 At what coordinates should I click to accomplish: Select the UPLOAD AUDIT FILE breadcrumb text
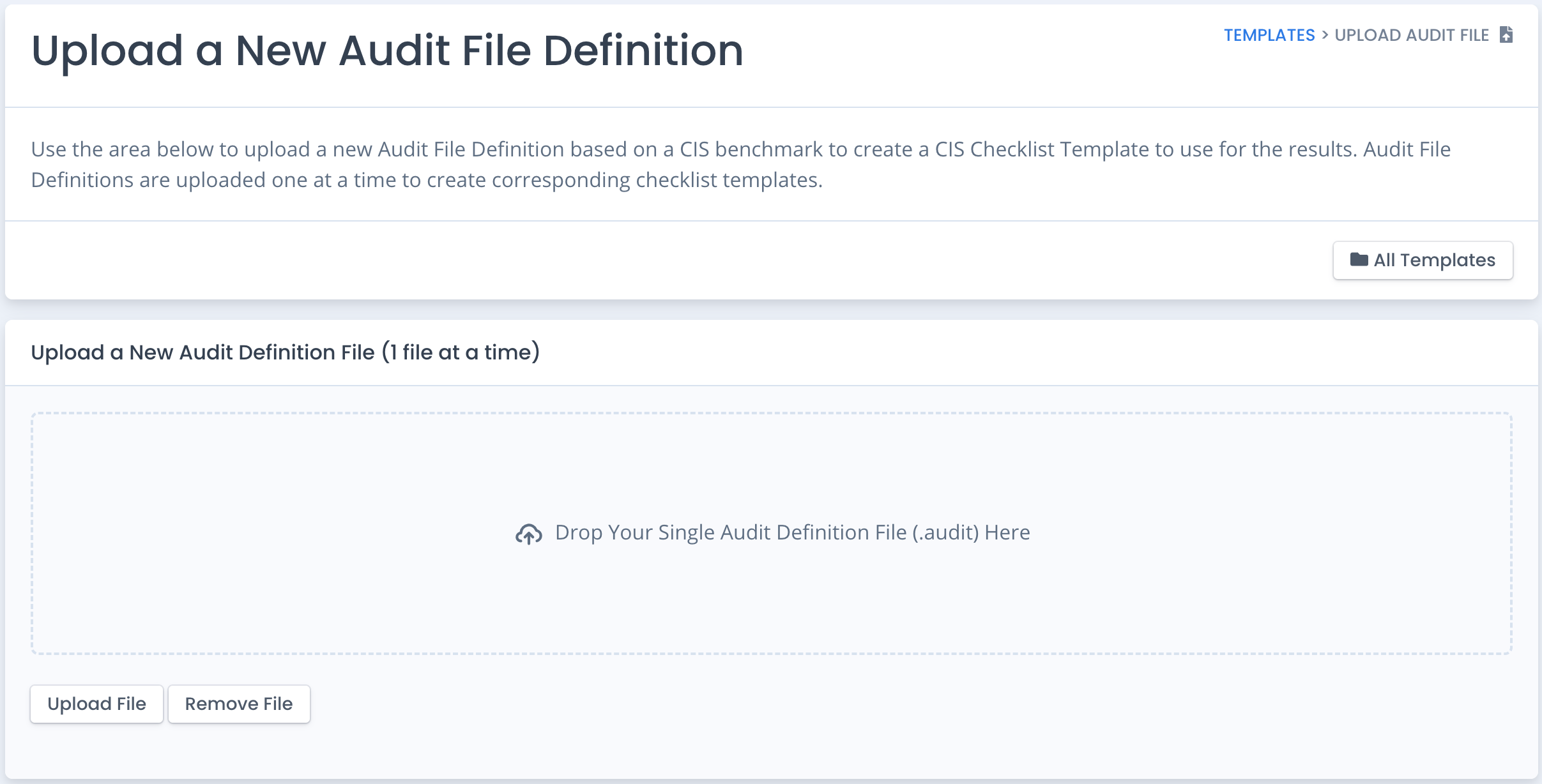1412,35
